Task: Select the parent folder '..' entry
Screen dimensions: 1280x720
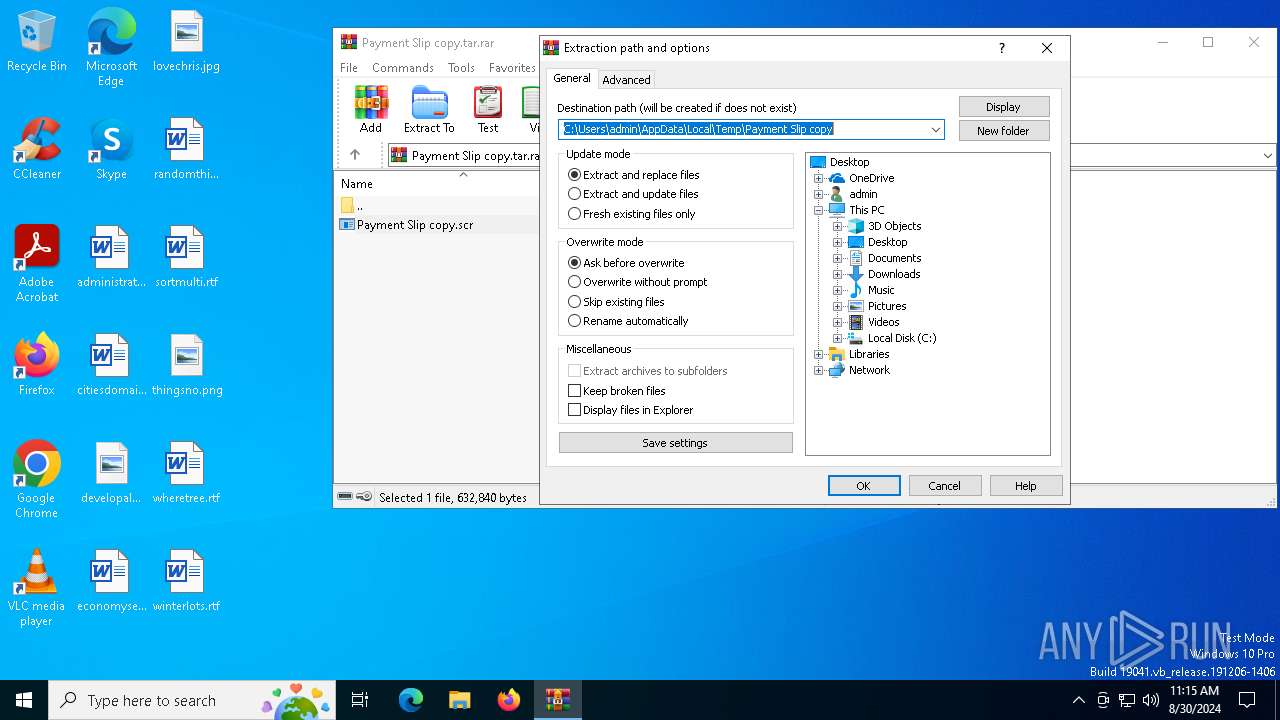Action: [351, 205]
